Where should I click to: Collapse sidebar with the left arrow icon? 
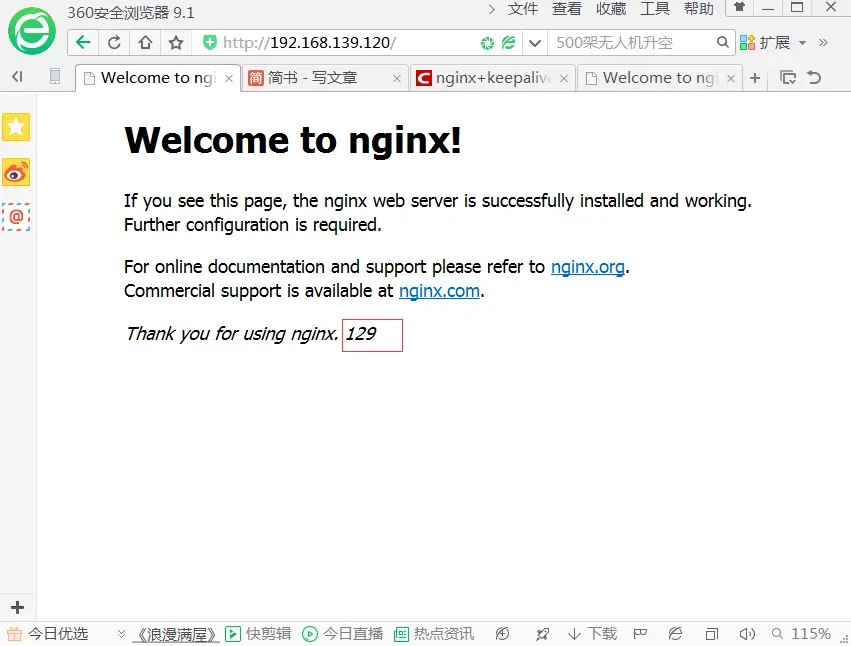(17, 77)
